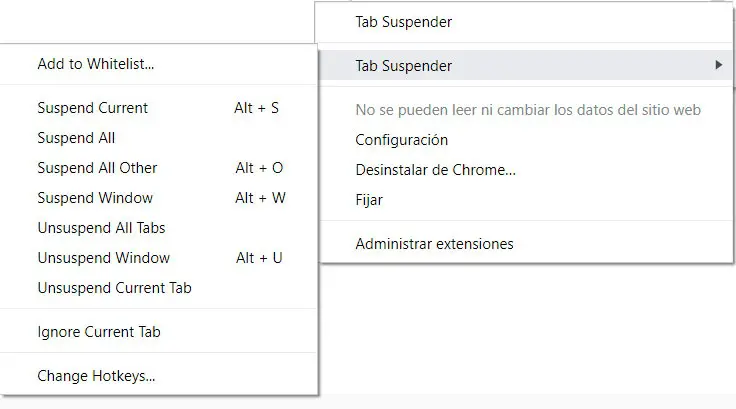Open the Change Hotkeys settings
The width and height of the screenshot is (736, 409).
coord(96,377)
